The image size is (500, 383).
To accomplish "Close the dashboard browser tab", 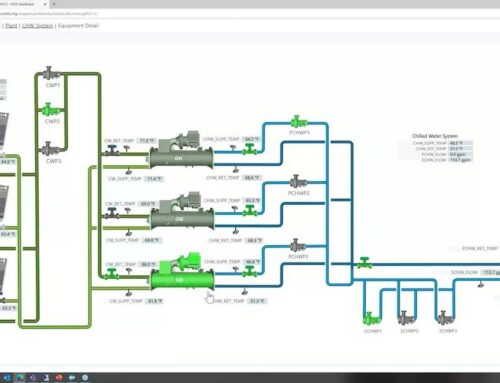I will tap(45, 4).
